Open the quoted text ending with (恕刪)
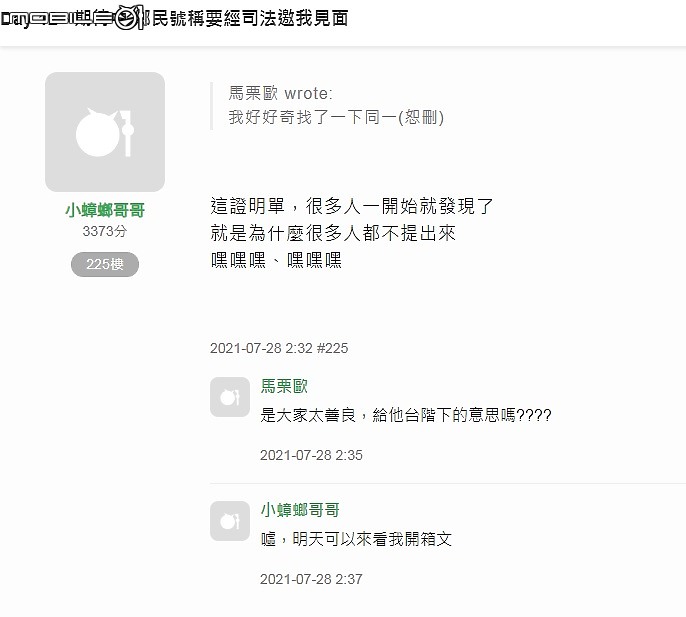Image resolution: width=686 pixels, height=617 pixels. 336,117
